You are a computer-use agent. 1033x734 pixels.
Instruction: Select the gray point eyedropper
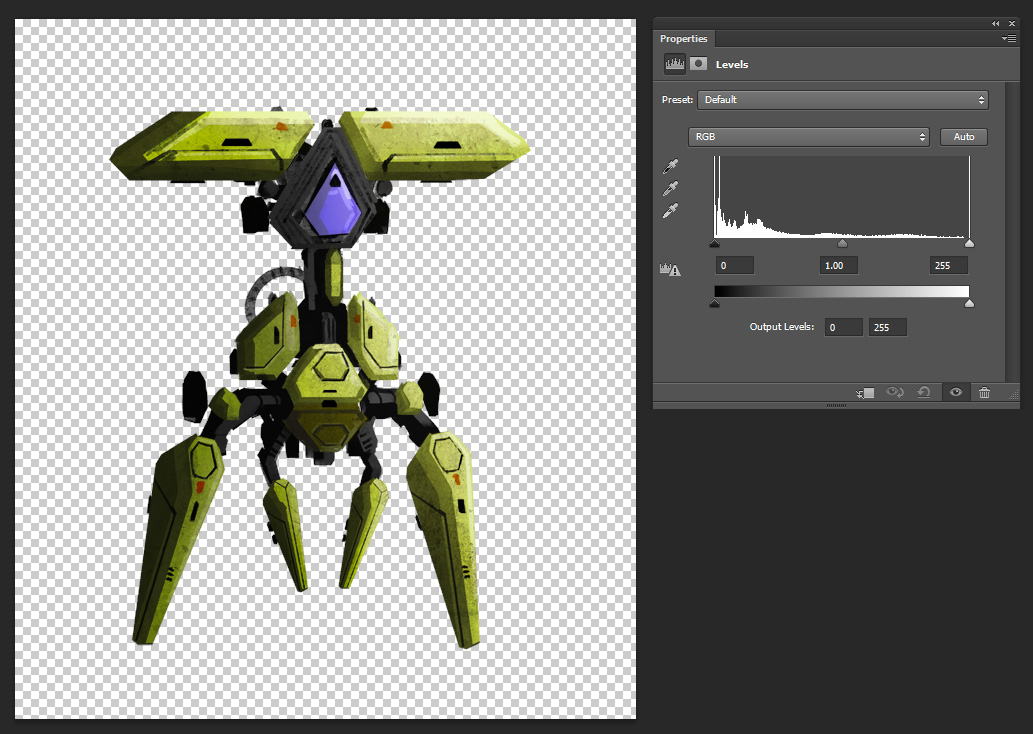672,188
